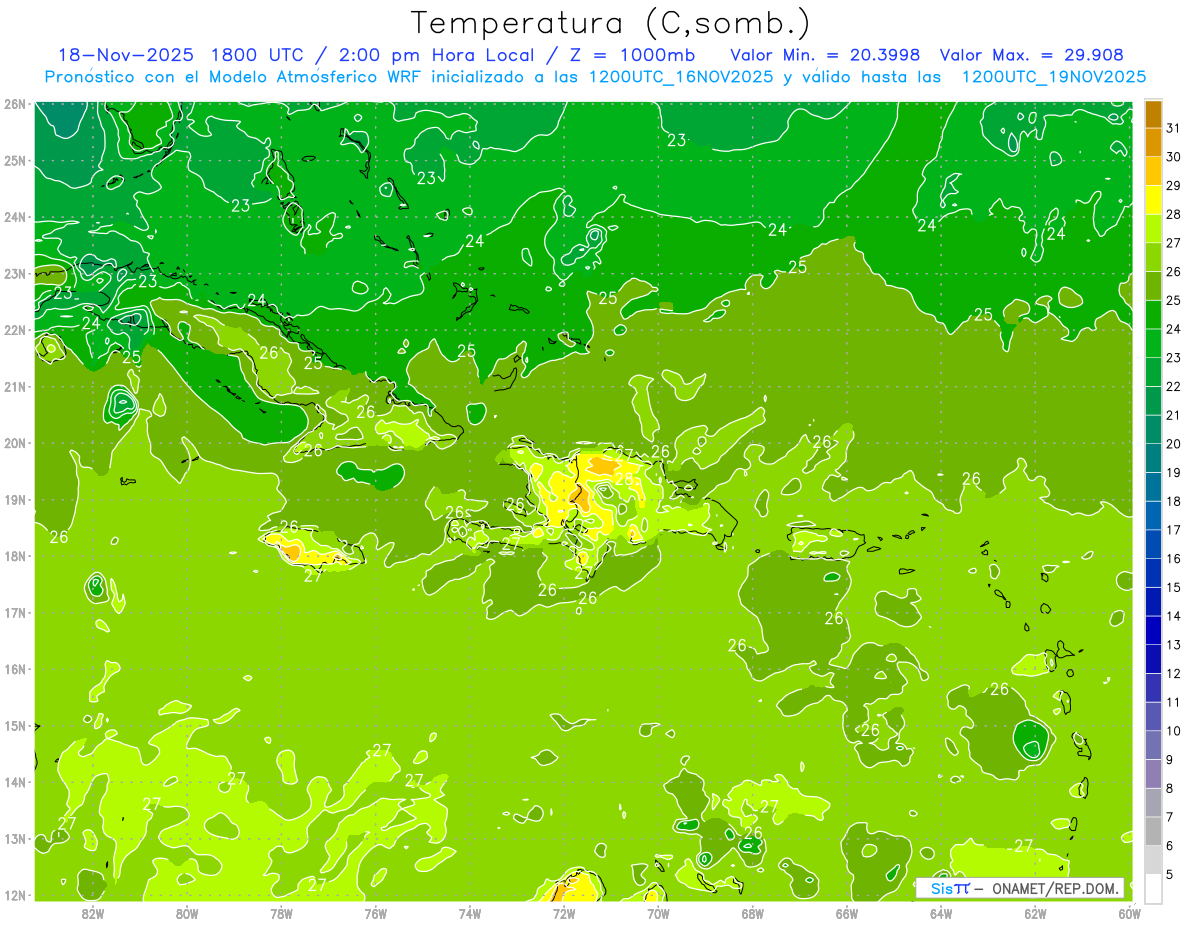The width and height of the screenshot is (1200, 927).
Task: Click the "Temperatura (C,somb.)" chart title
Action: pyautogui.click(x=611, y=23)
